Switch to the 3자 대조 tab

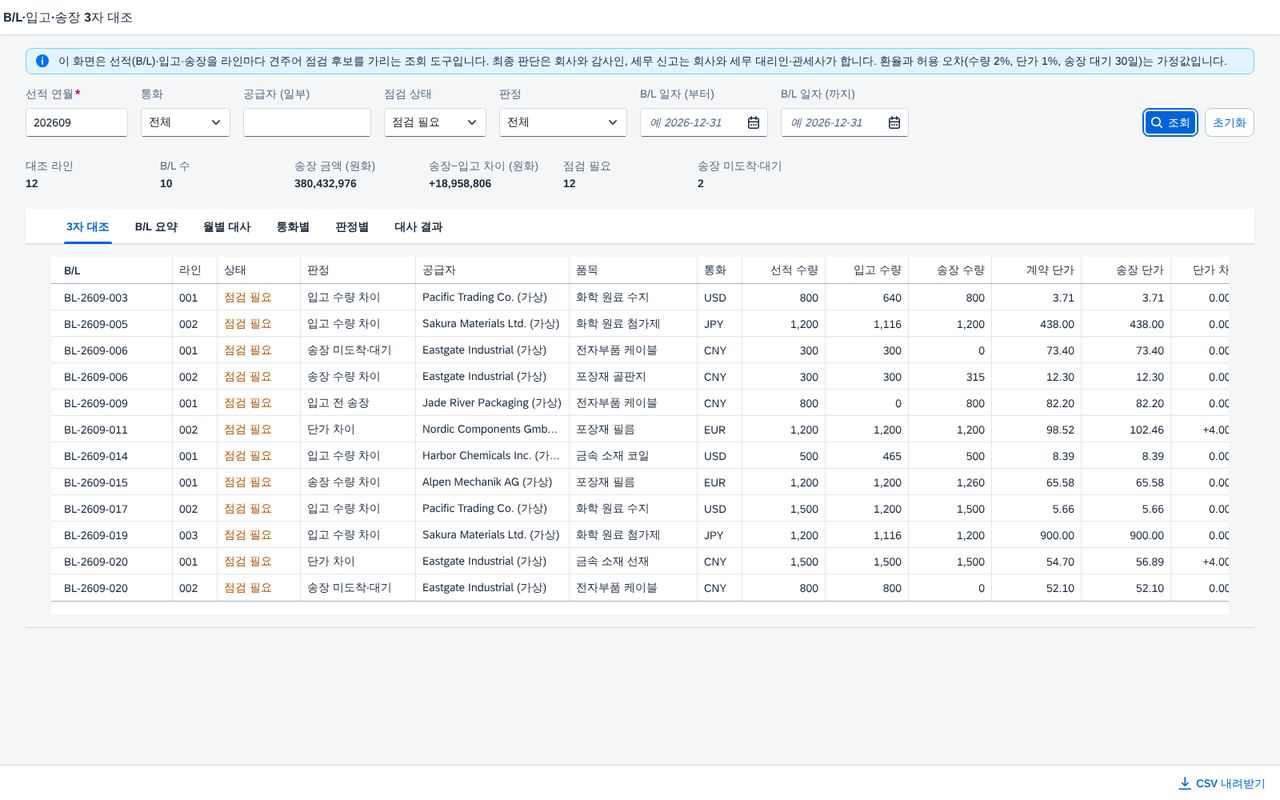click(88, 227)
